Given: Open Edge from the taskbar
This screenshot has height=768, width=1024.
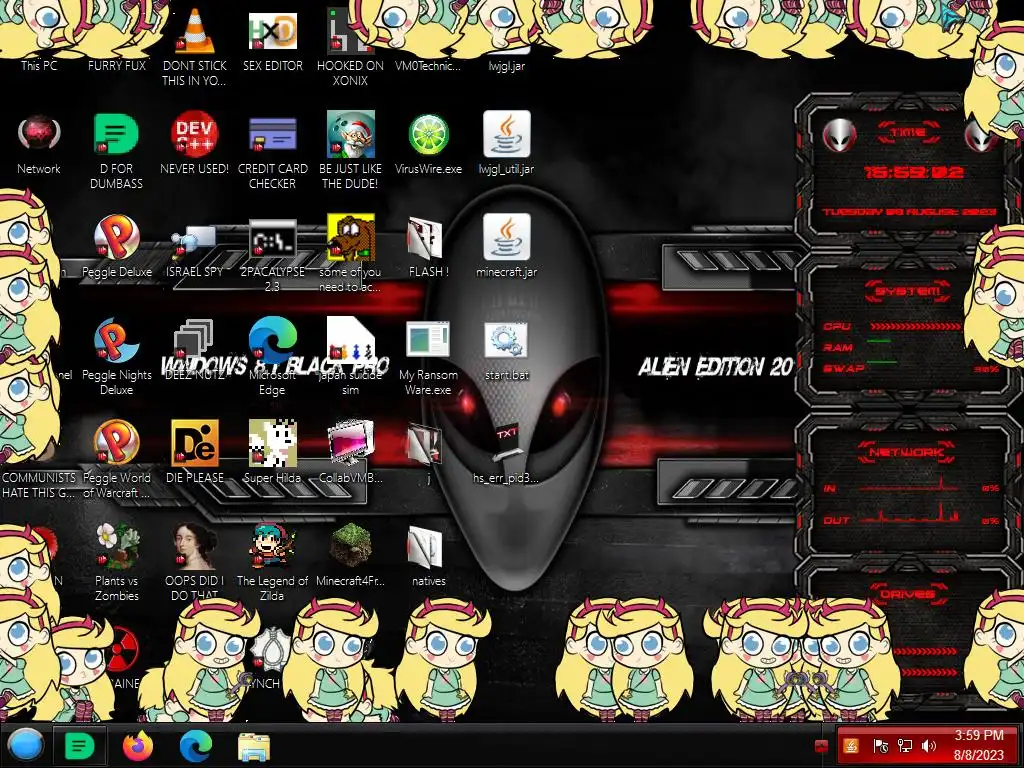Looking at the screenshot, I should tap(195, 745).
